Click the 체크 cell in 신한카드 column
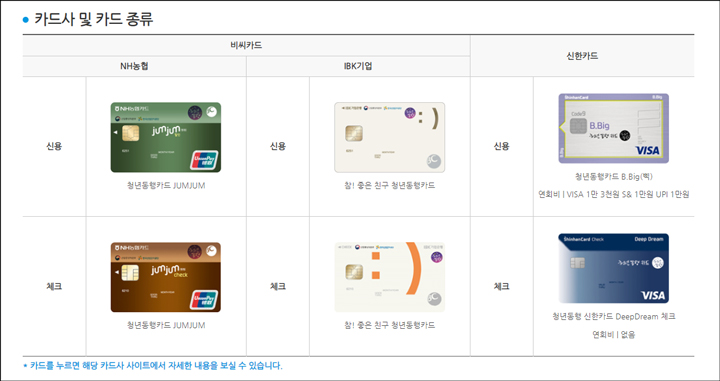 coord(501,286)
